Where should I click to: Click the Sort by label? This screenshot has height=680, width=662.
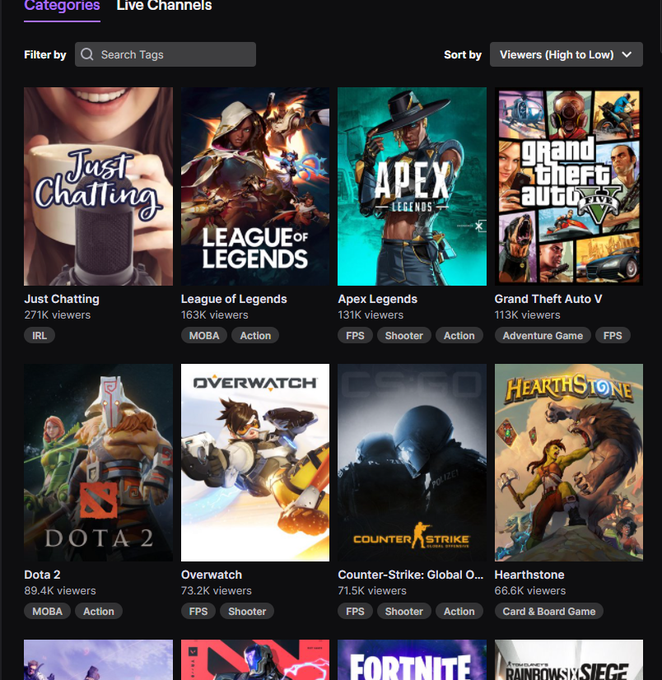coord(462,55)
